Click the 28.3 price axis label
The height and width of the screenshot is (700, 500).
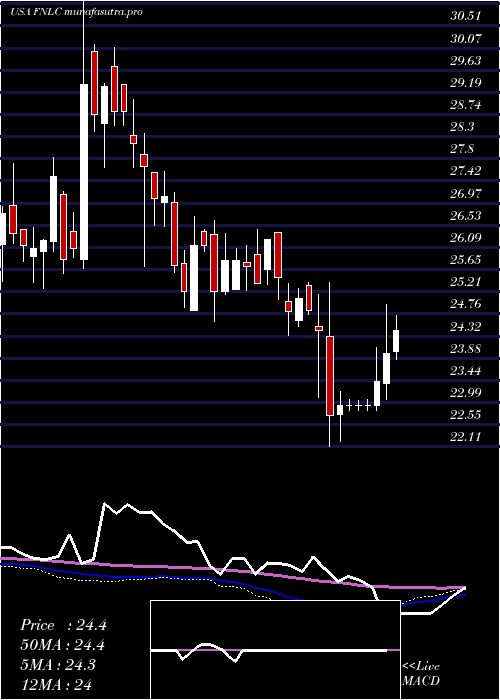[x=462, y=127]
